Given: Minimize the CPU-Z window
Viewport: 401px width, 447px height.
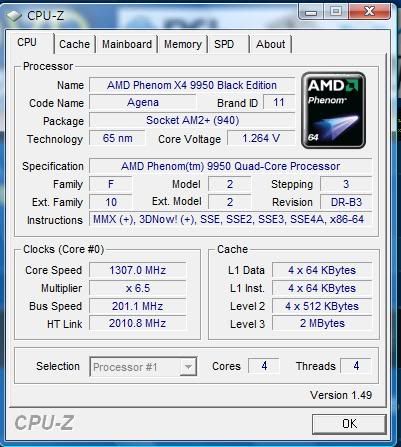Looking at the screenshot, I should (311, 12).
